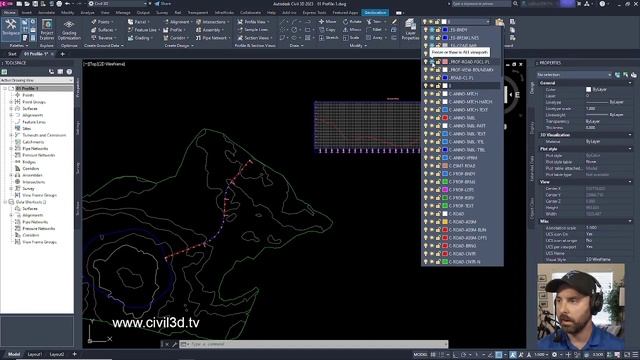Click the help icon in Toolspace header
This screenshot has width=640, height=360.
coord(69,72)
